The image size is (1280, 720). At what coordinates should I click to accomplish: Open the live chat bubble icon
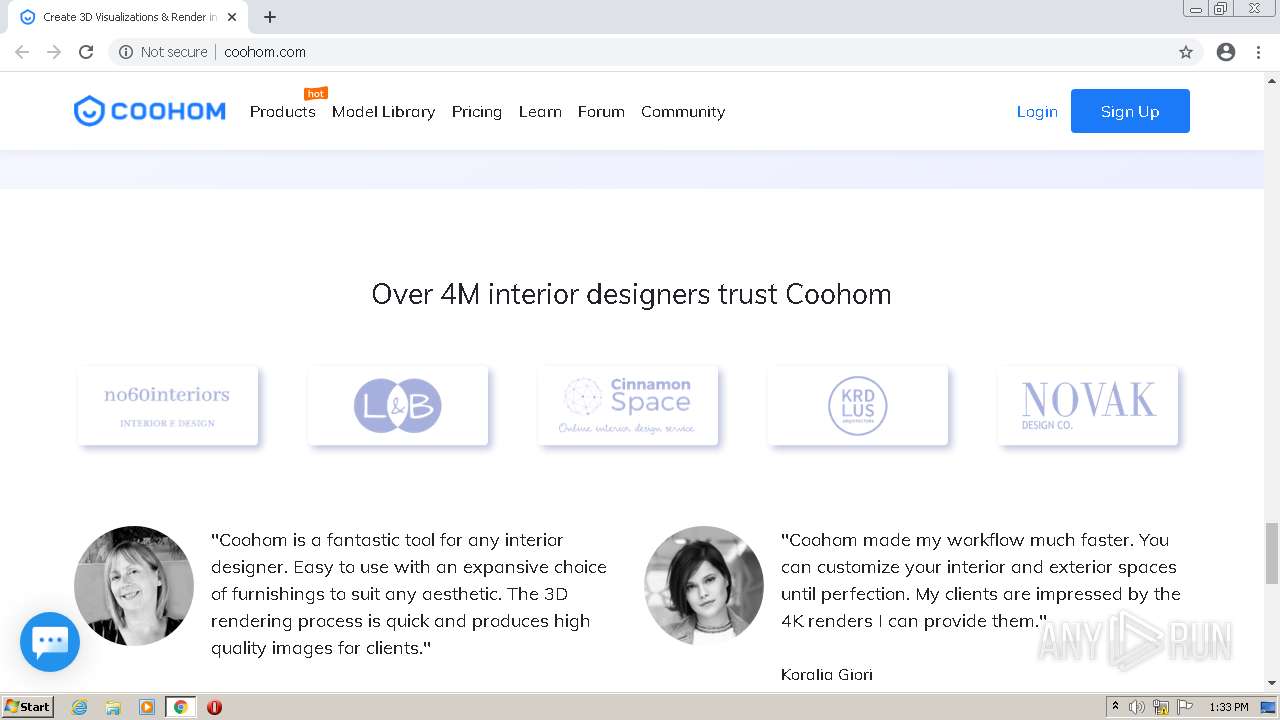50,642
